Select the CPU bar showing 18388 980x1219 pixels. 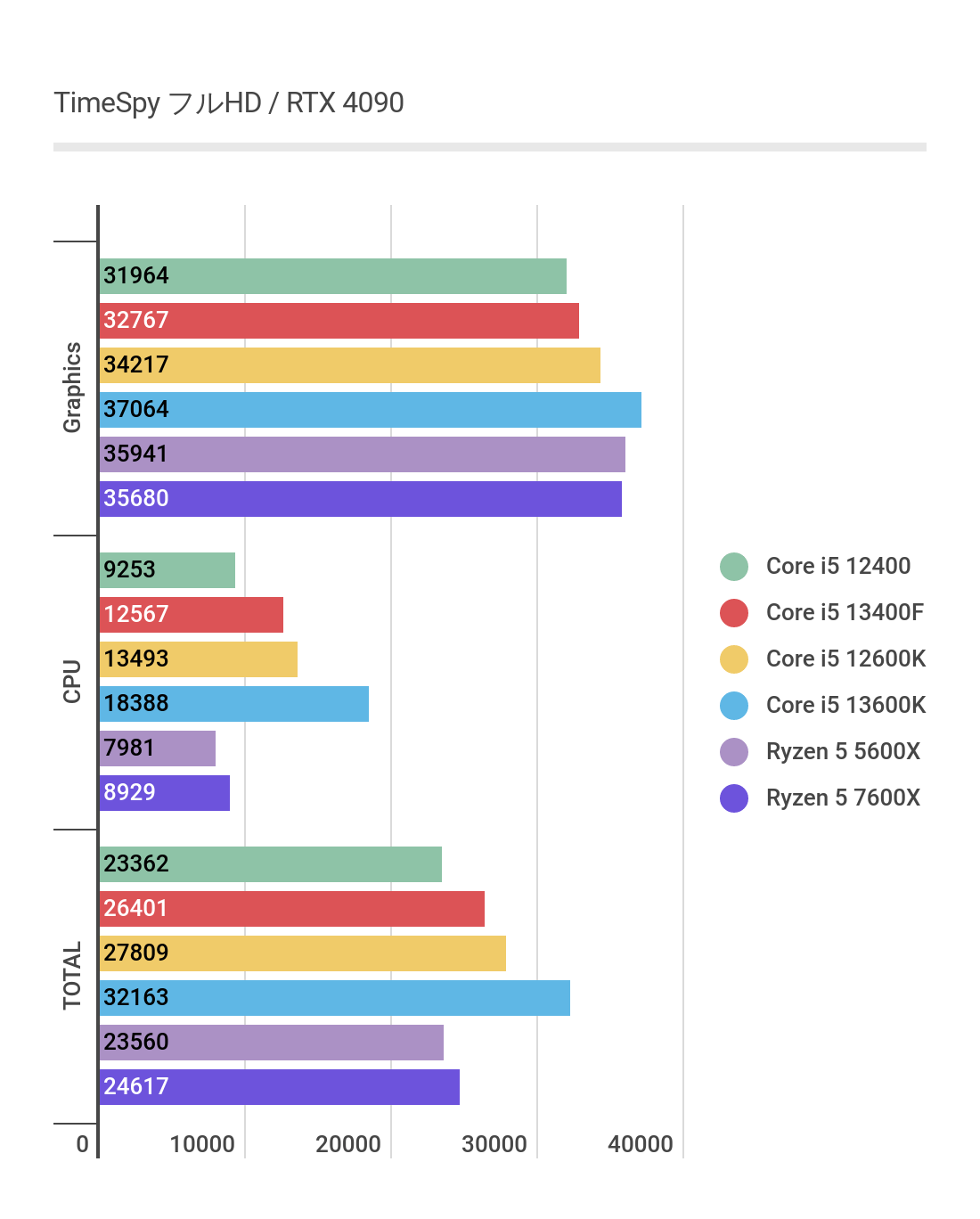pyautogui.click(x=233, y=704)
